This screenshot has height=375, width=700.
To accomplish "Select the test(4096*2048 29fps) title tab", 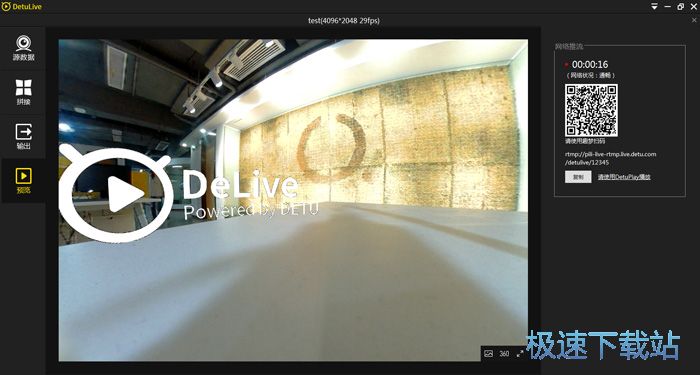I will coord(344,21).
